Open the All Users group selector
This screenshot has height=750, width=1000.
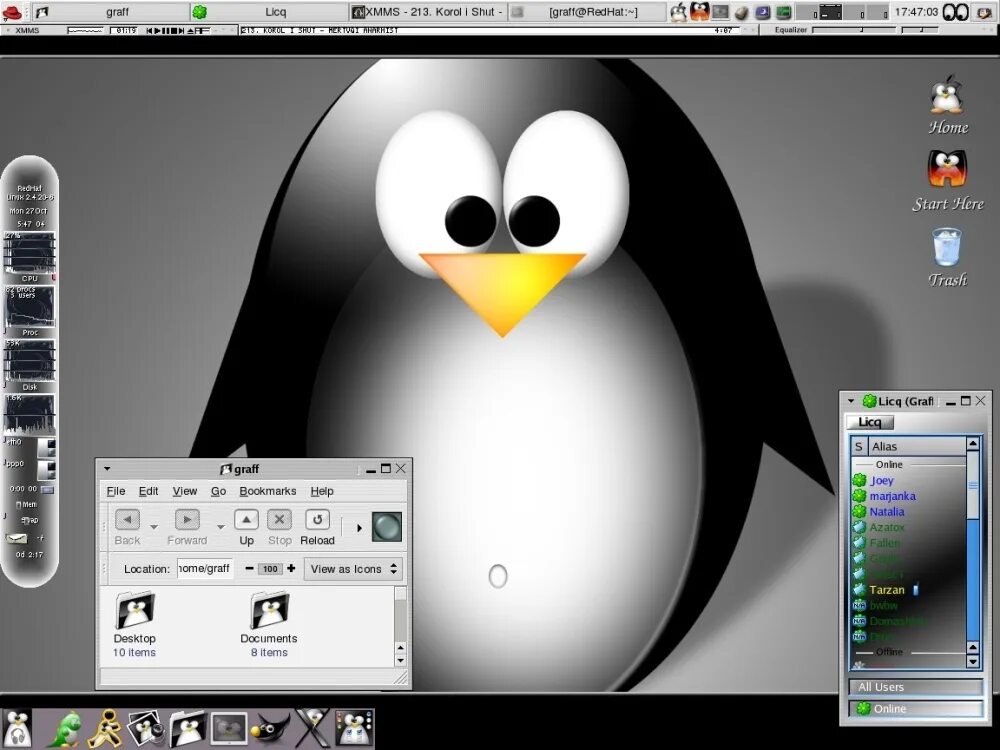point(916,687)
